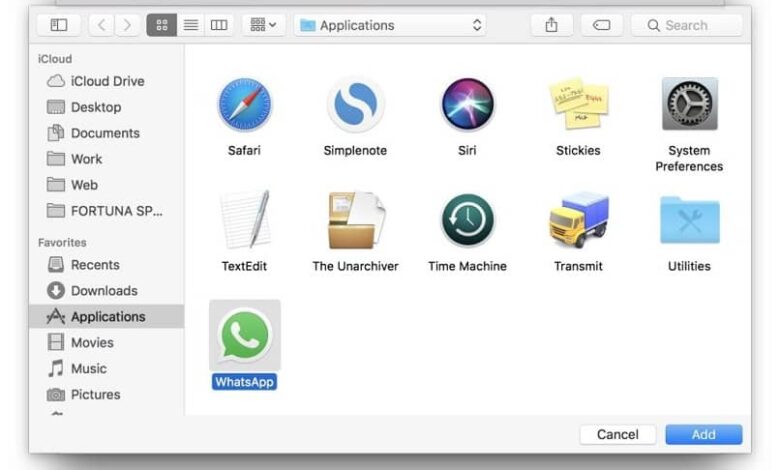Image resolution: width=780 pixels, height=470 pixels.
Task: Select the Stickies app icon
Action: coord(579,103)
